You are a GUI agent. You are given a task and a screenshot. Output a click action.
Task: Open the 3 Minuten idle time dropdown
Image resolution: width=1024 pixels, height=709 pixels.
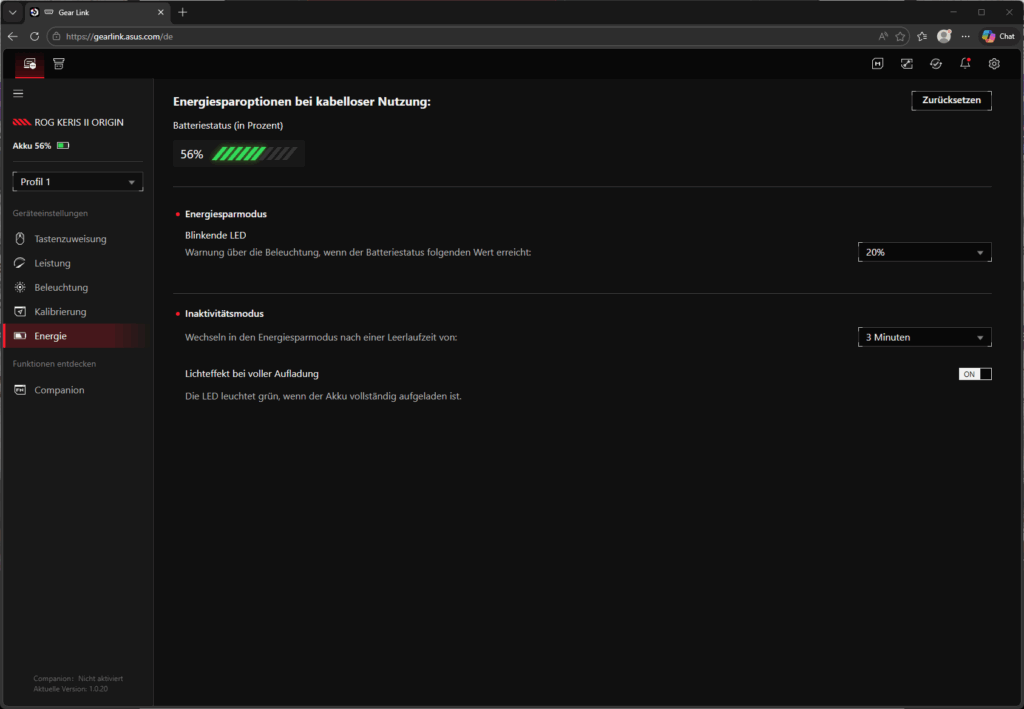tap(924, 338)
